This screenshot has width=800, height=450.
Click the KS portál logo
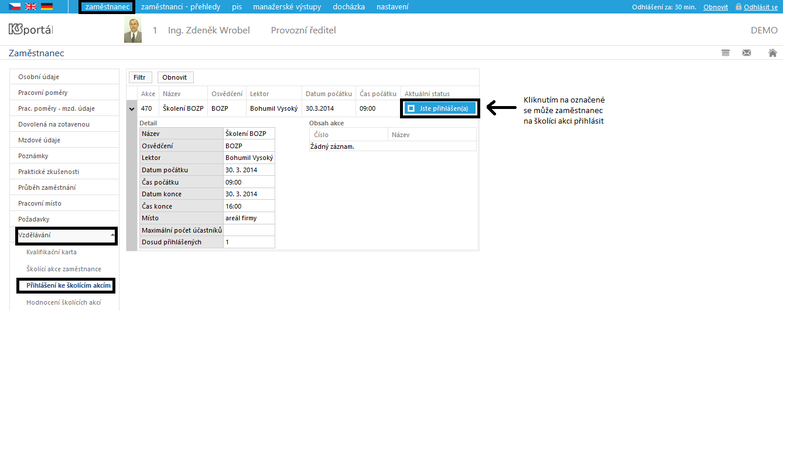coord(31,30)
